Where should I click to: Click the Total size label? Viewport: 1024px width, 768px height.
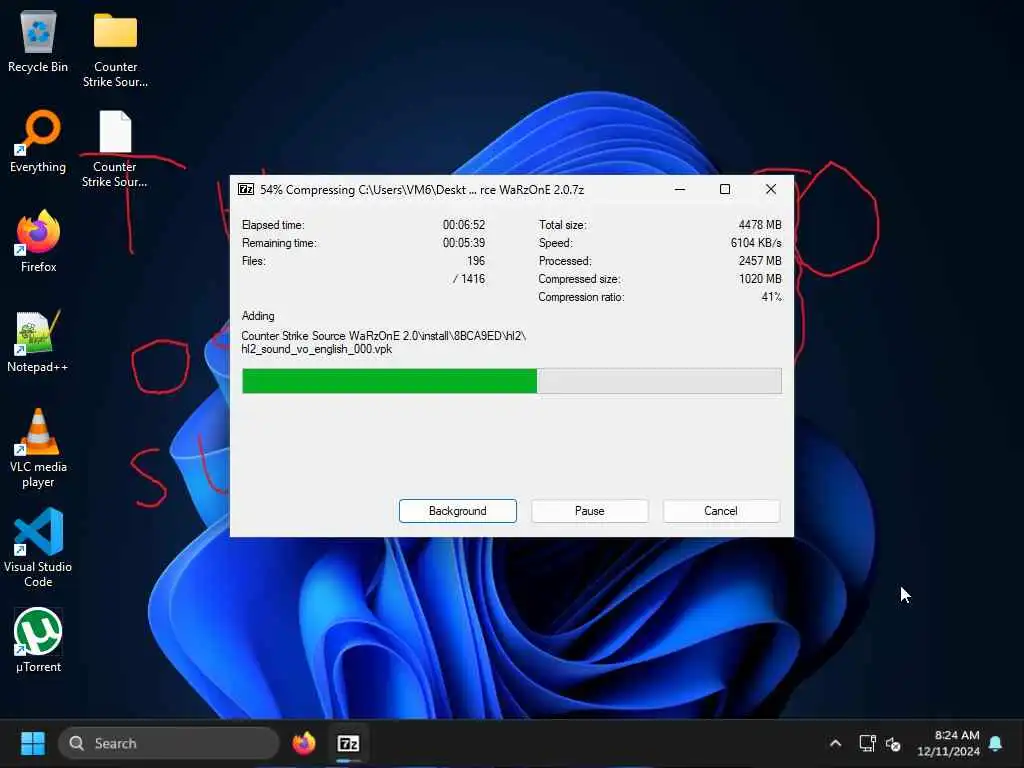tap(562, 225)
